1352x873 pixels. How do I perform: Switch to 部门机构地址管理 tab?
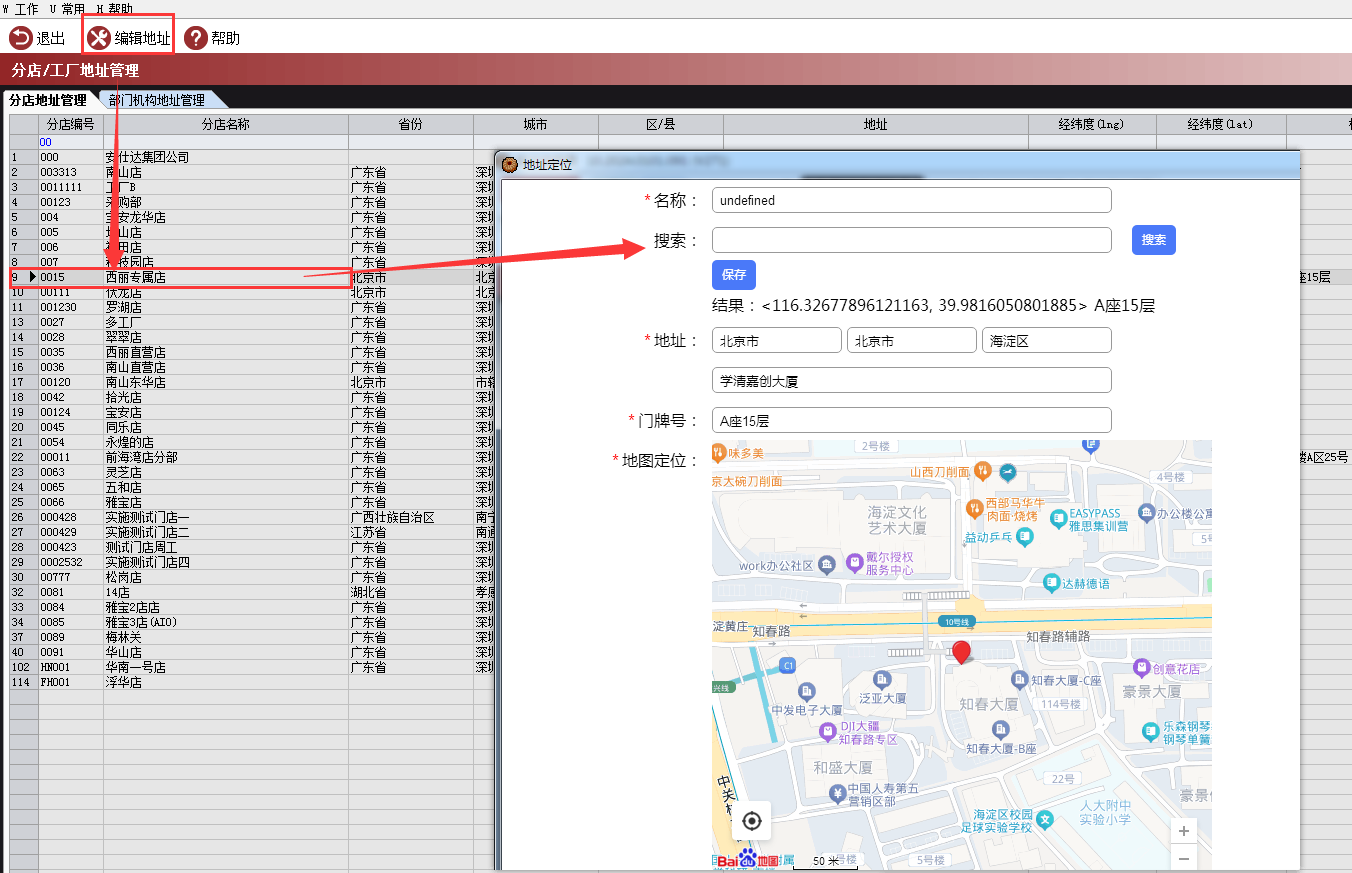point(157,100)
